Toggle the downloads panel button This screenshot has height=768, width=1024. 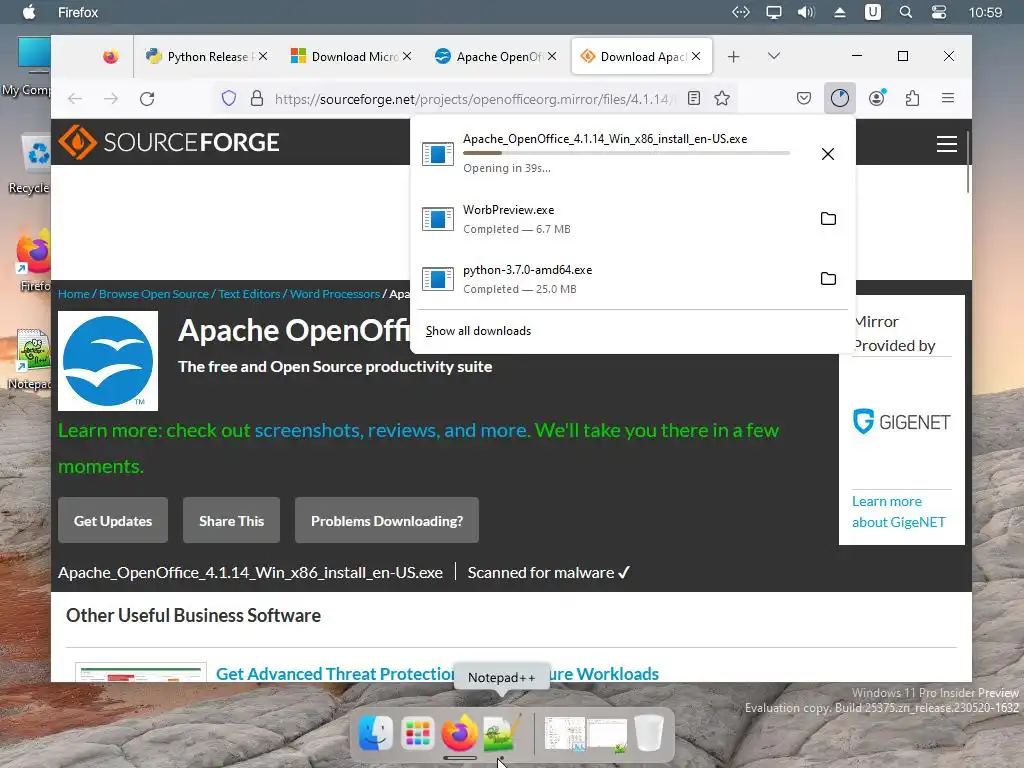(840, 99)
